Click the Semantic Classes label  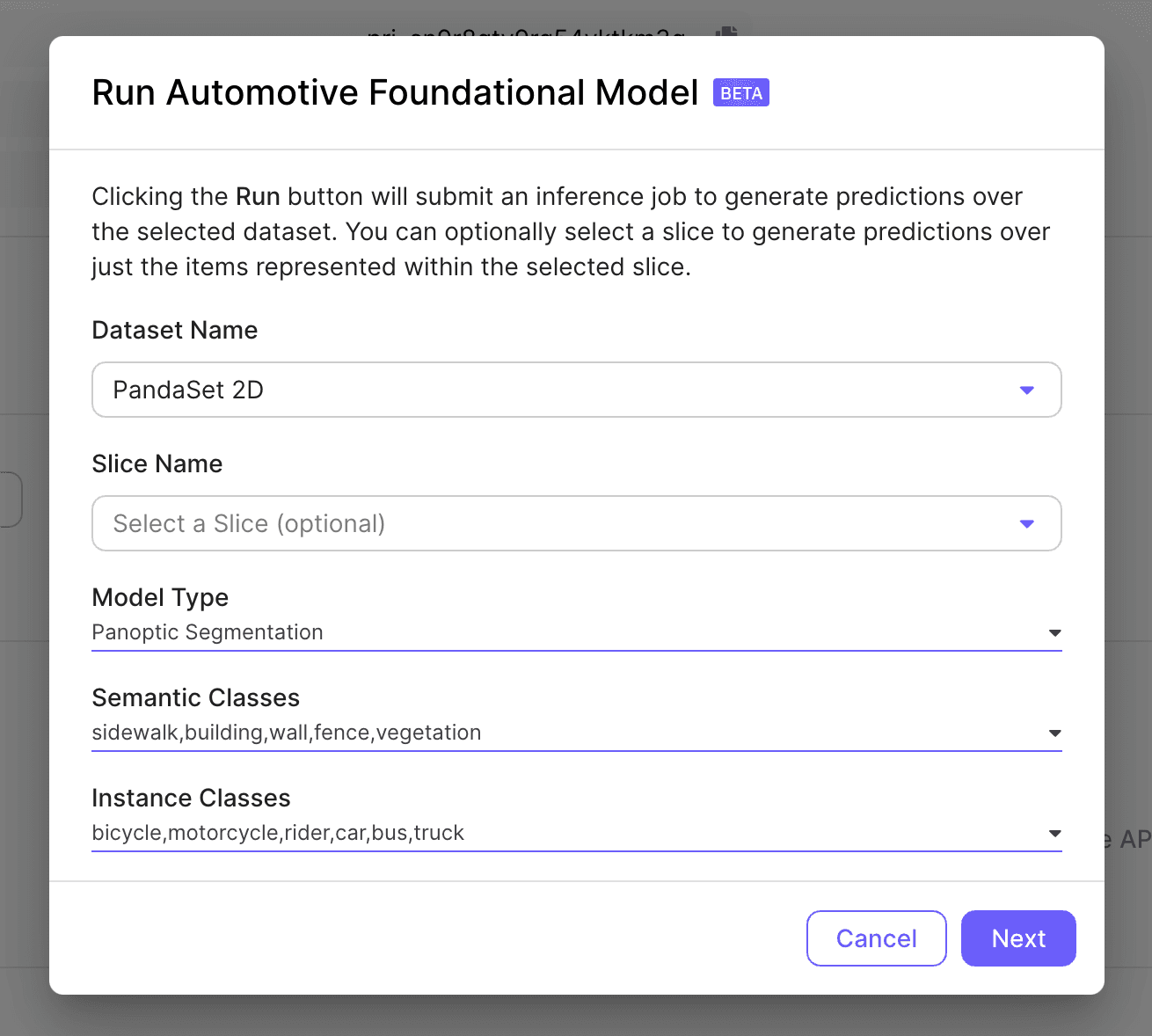point(195,698)
